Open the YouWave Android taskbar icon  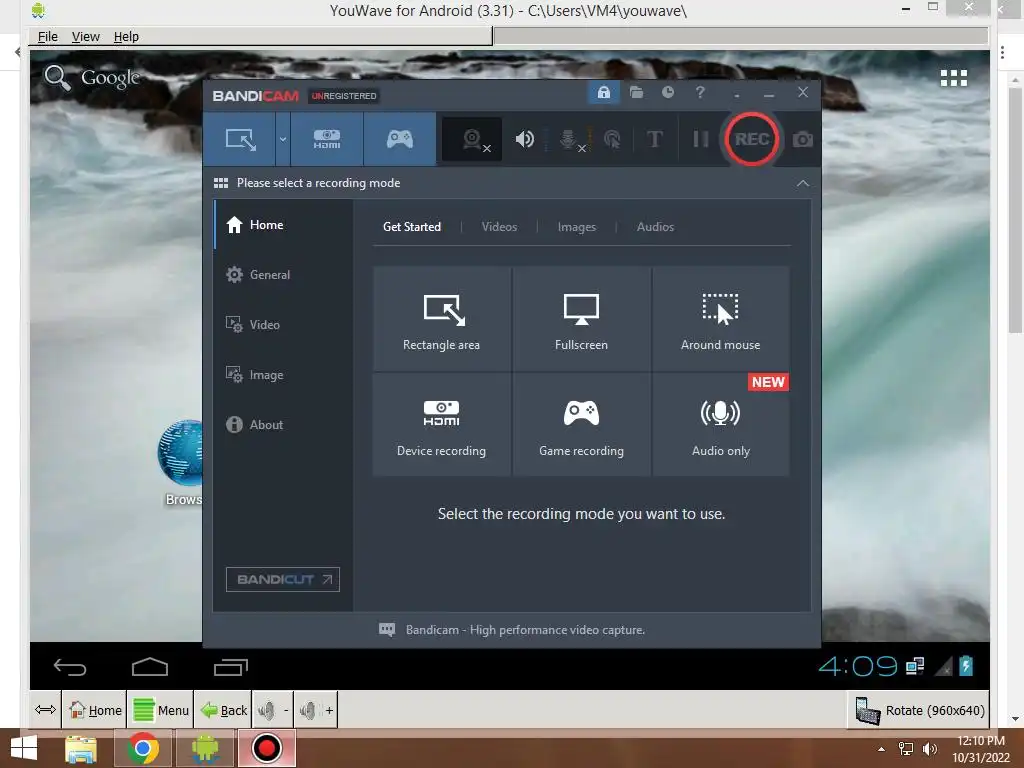(205, 748)
